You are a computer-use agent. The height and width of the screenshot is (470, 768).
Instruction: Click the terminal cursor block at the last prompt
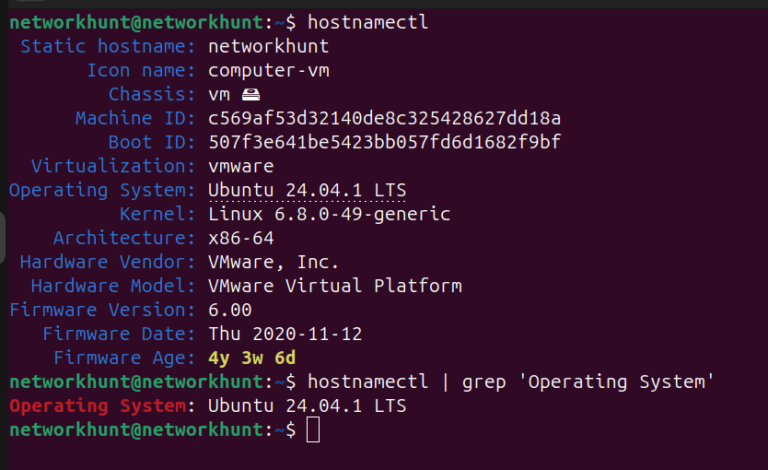(x=313, y=430)
